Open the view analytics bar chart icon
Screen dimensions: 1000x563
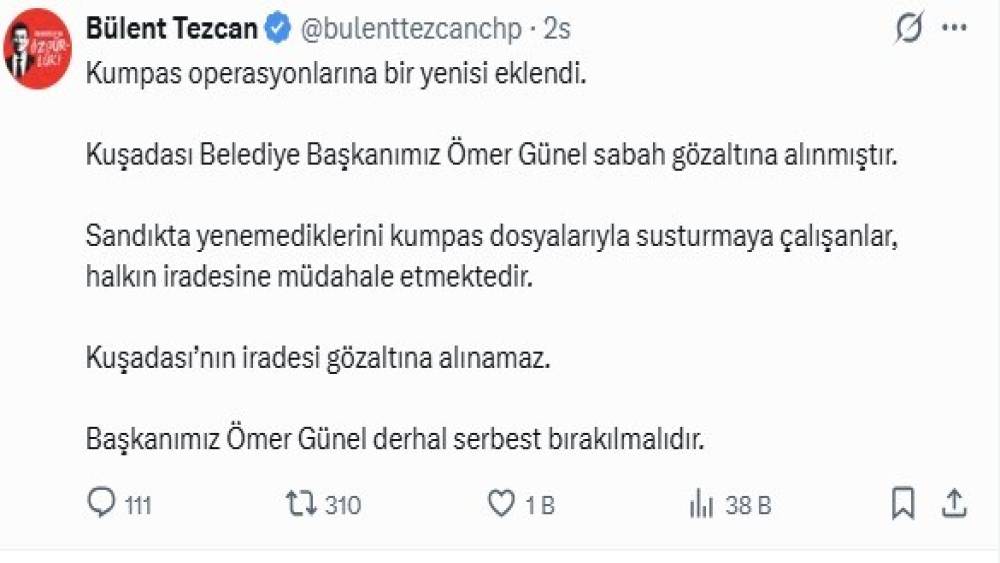point(700,505)
